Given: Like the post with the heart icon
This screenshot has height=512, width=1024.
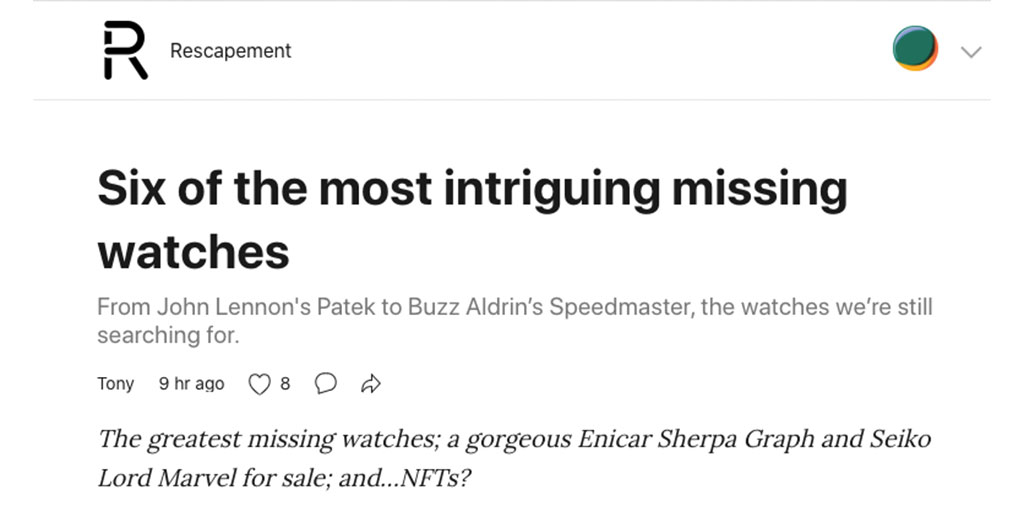Looking at the screenshot, I should pos(259,384).
